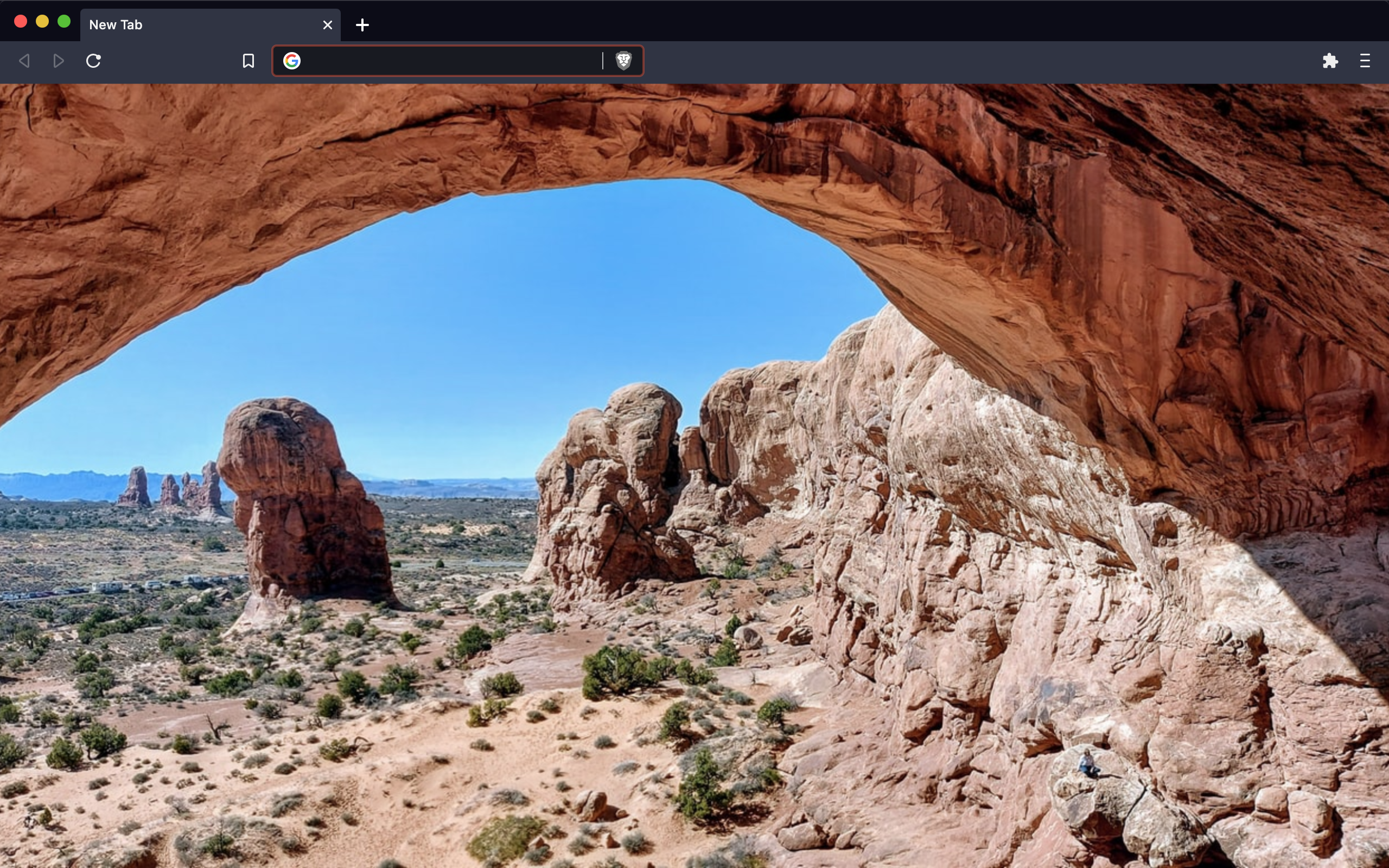Image resolution: width=1389 pixels, height=868 pixels.
Task: Close the New Tab tab
Action: click(x=328, y=25)
